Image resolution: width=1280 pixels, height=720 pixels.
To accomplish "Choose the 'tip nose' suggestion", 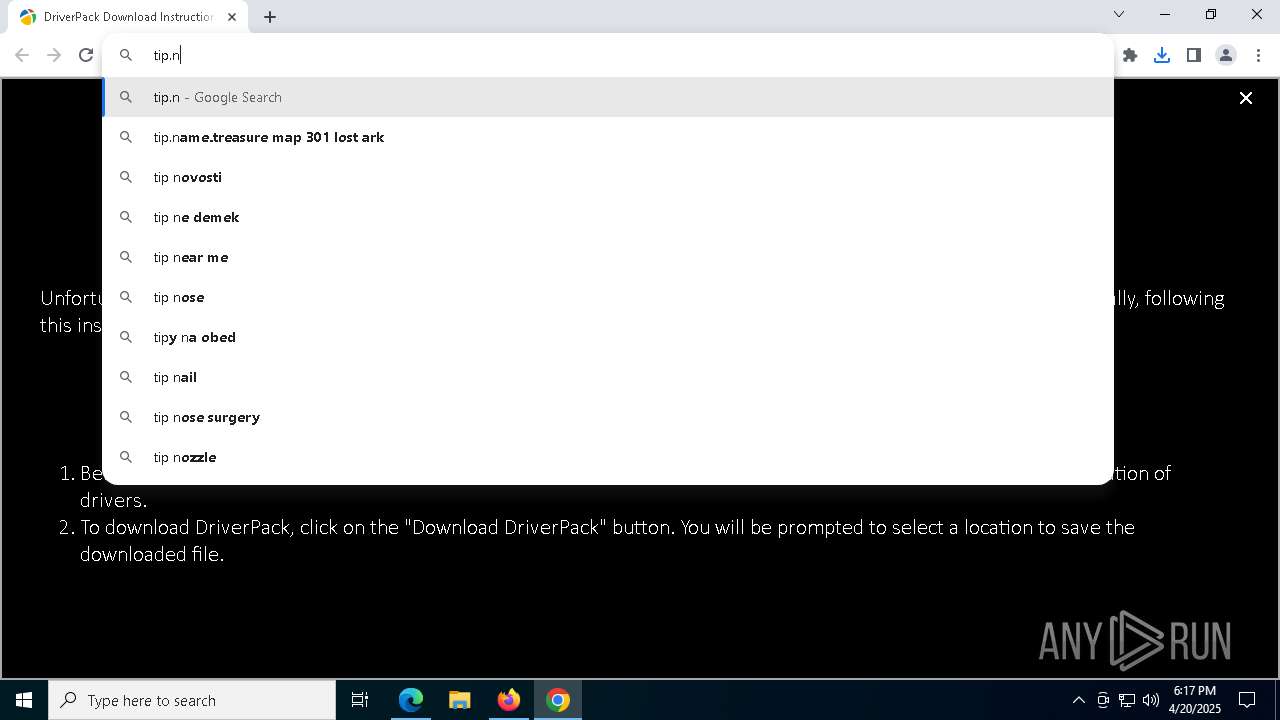I will 608,297.
